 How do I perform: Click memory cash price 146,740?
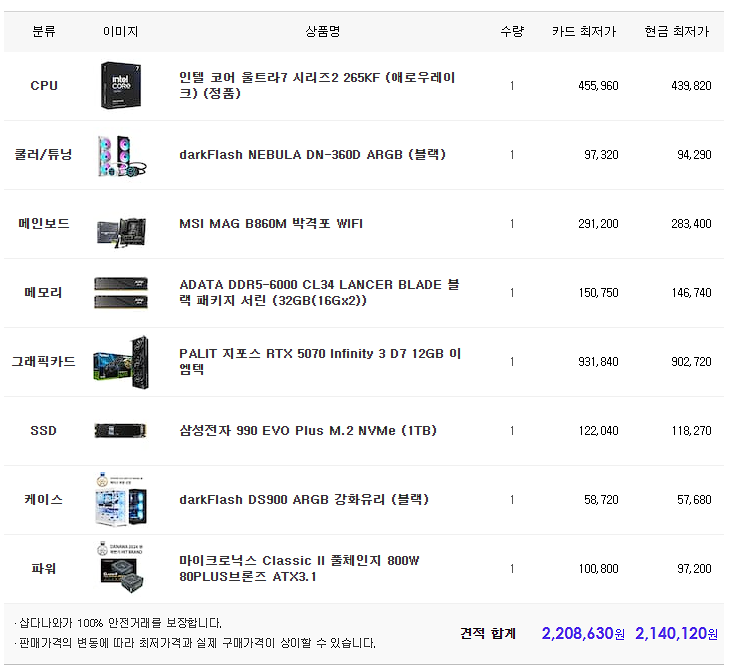click(691, 293)
